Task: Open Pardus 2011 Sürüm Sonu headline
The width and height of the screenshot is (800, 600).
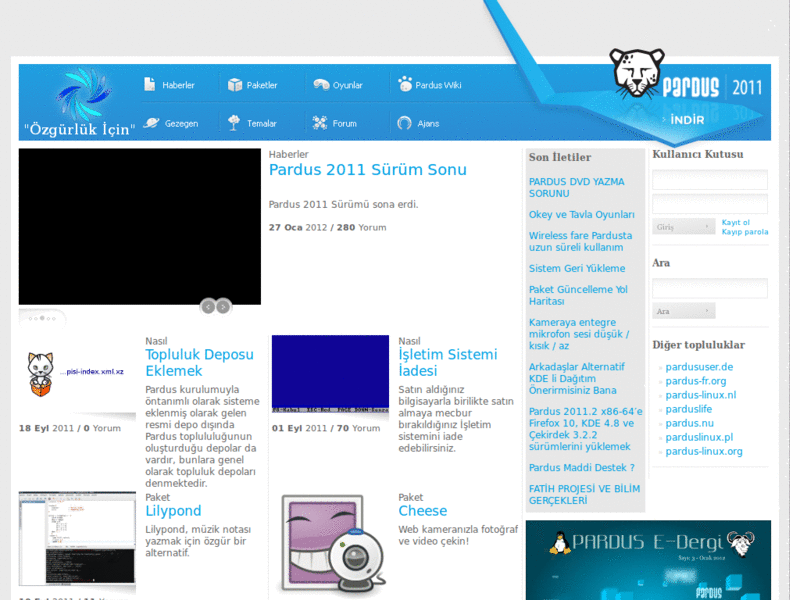Action: 367,170
